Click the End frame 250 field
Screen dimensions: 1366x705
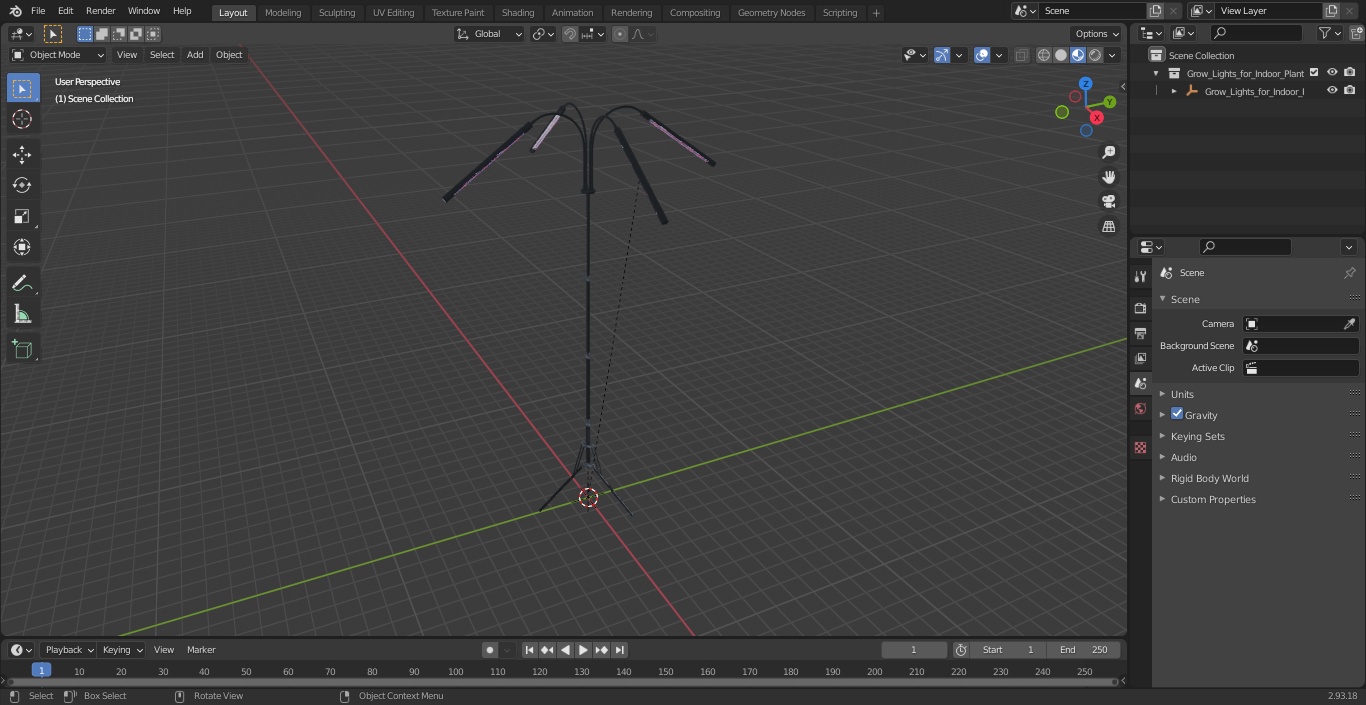(x=1084, y=650)
